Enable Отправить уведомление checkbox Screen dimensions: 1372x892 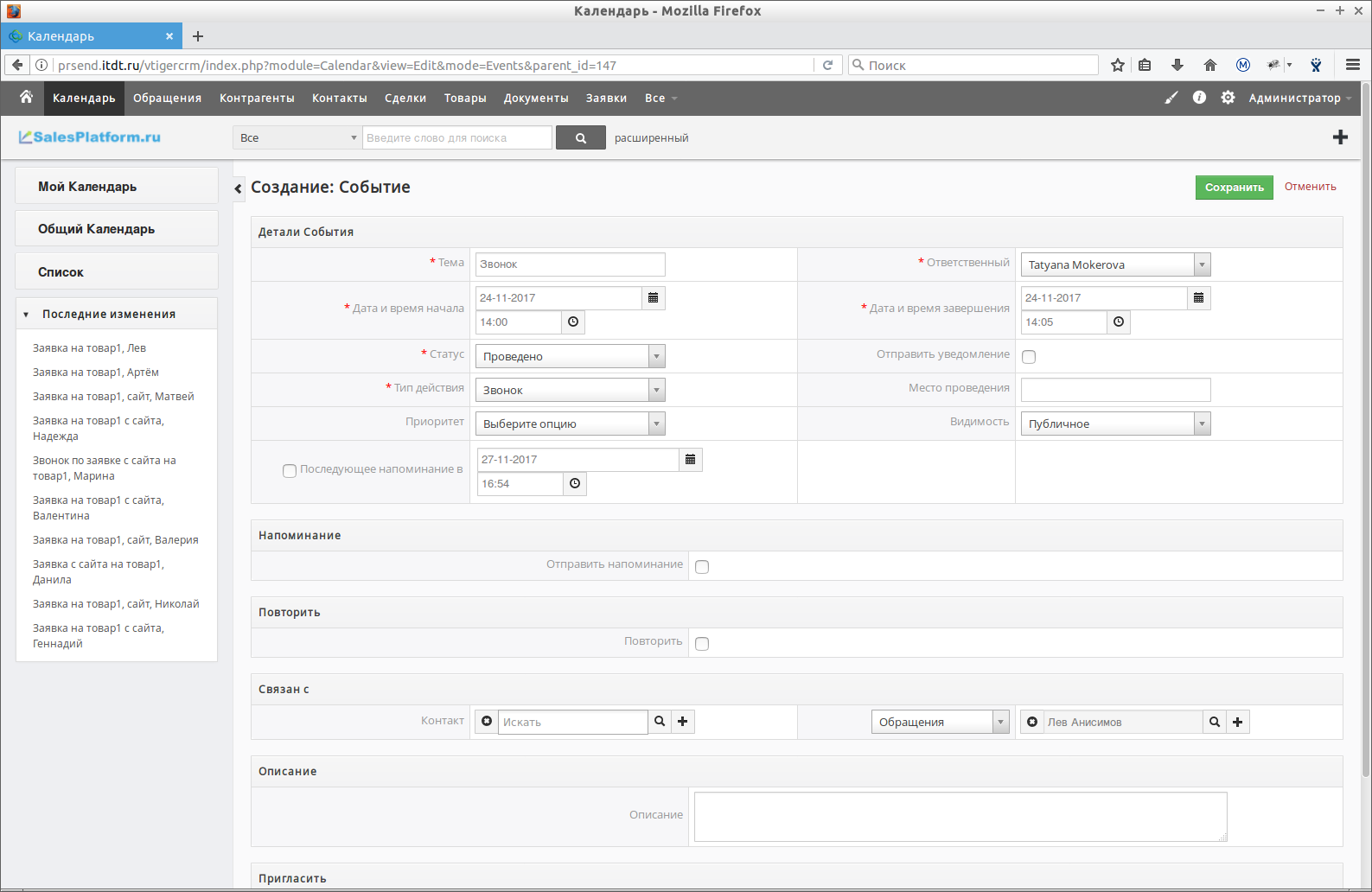(1029, 356)
